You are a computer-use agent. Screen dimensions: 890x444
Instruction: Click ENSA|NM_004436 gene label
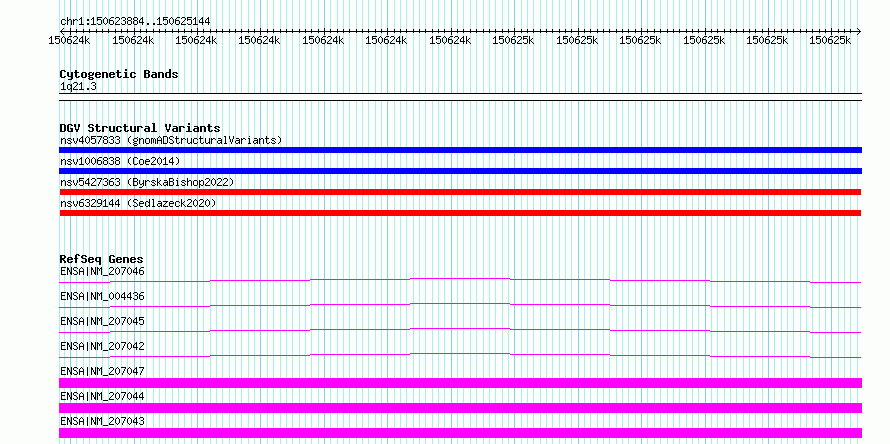pyautogui.click(x=102, y=296)
